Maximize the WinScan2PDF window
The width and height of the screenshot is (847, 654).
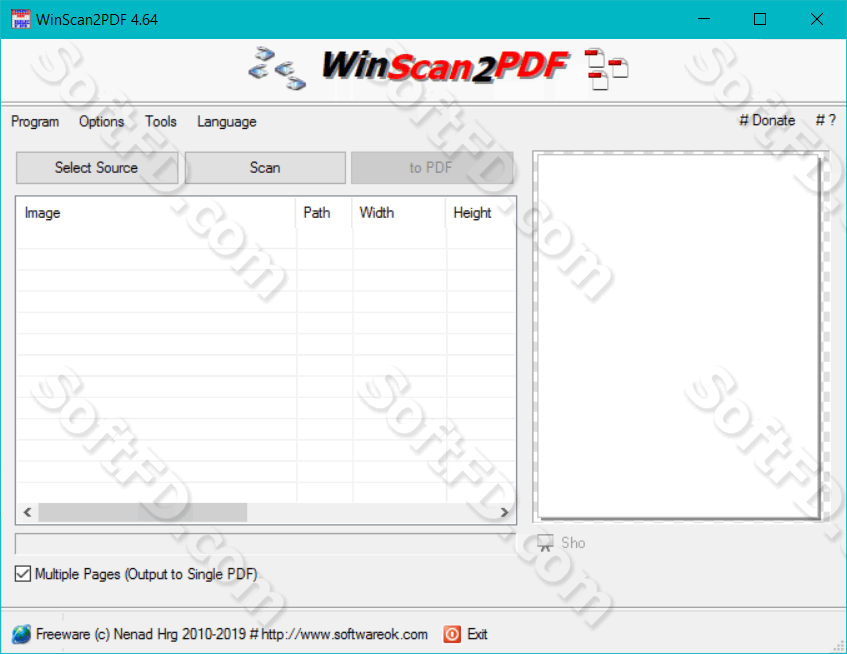[760, 19]
